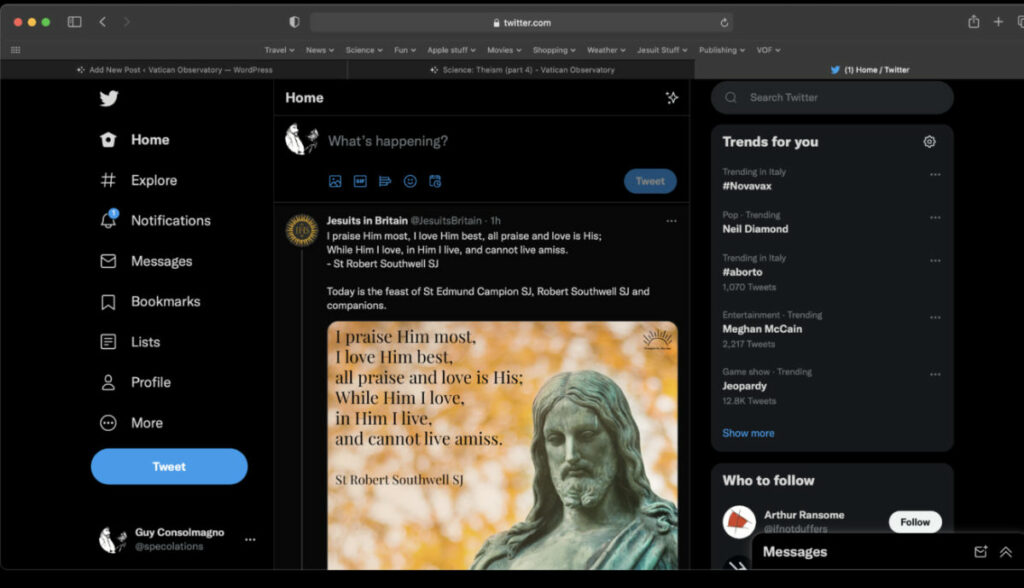Viewport: 1024px width, 588px height.
Task: Open Home from the sidebar
Action: [x=135, y=140]
